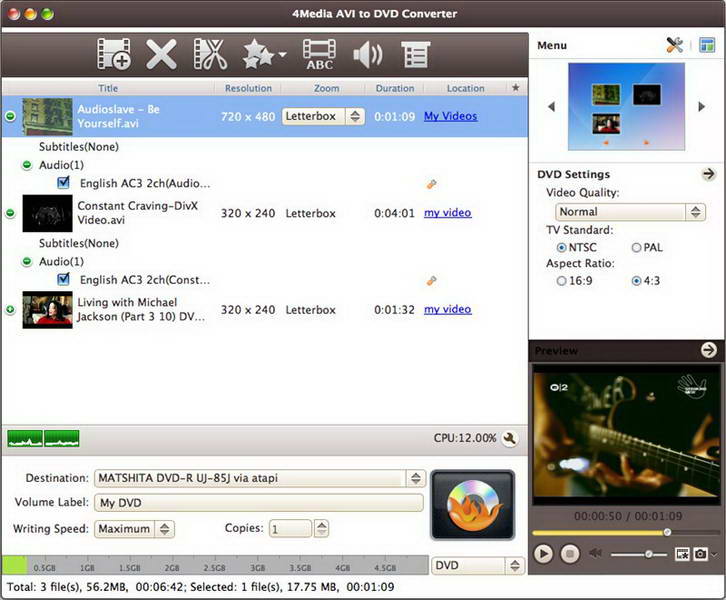The width and height of the screenshot is (726, 600).
Task: Click the Duration column header
Action: click(x=394, y=88)
